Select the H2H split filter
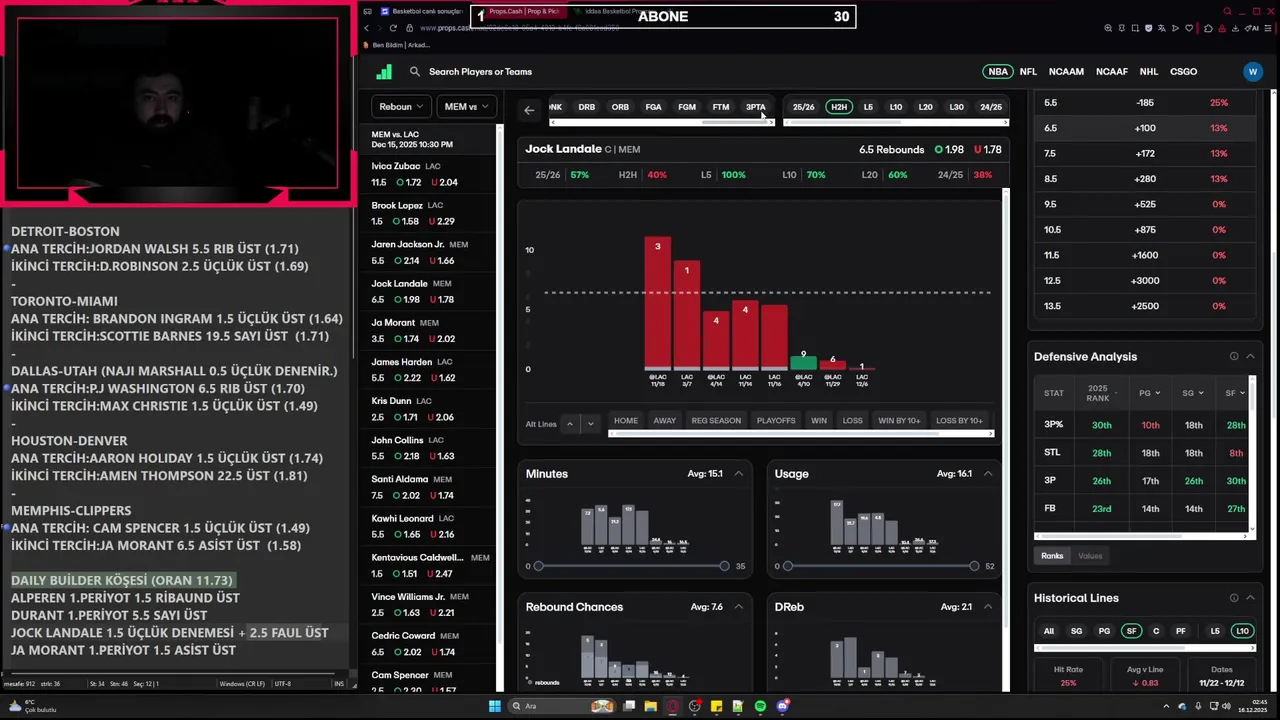 [x=839, y=107]
